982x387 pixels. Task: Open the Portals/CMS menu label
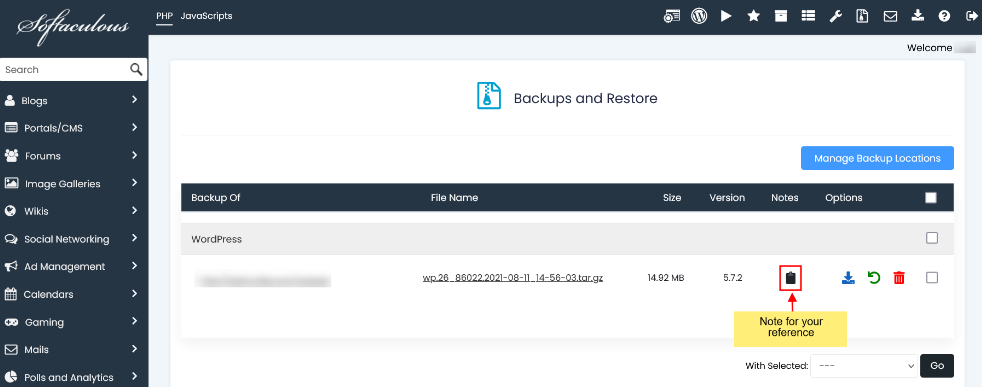click(x=53, y=128)
